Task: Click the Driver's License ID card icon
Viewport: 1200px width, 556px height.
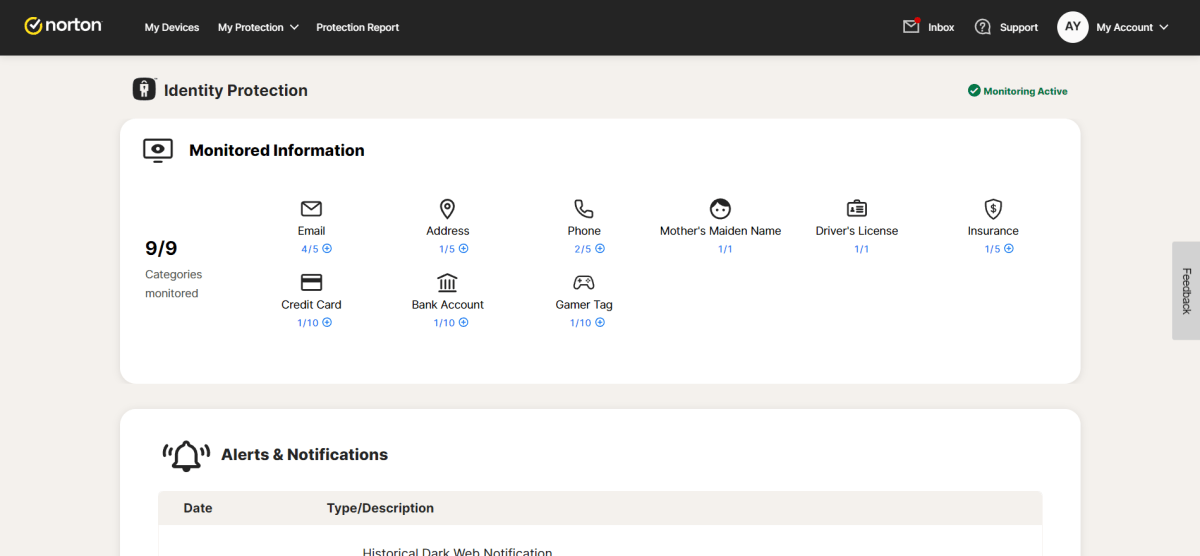Action: point(857,208)
